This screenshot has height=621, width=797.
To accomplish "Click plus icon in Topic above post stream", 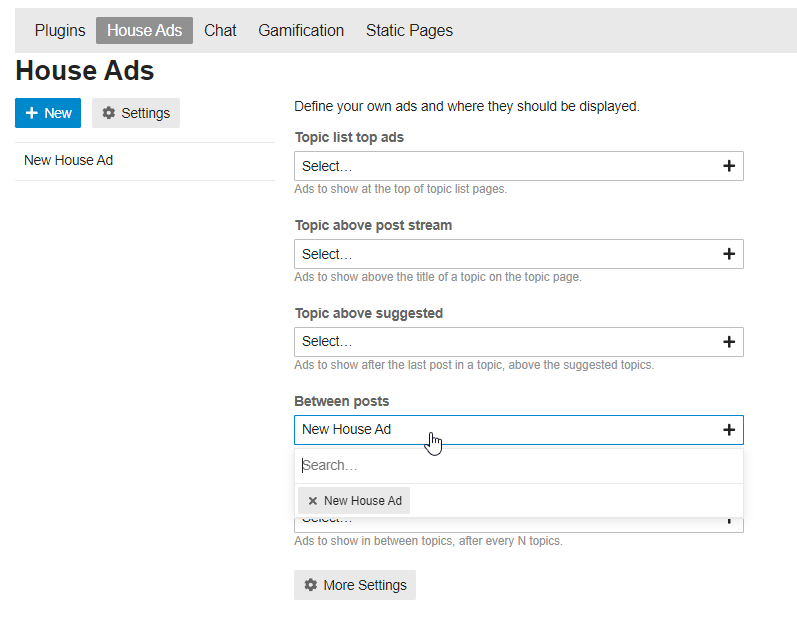I will [729, 254].
